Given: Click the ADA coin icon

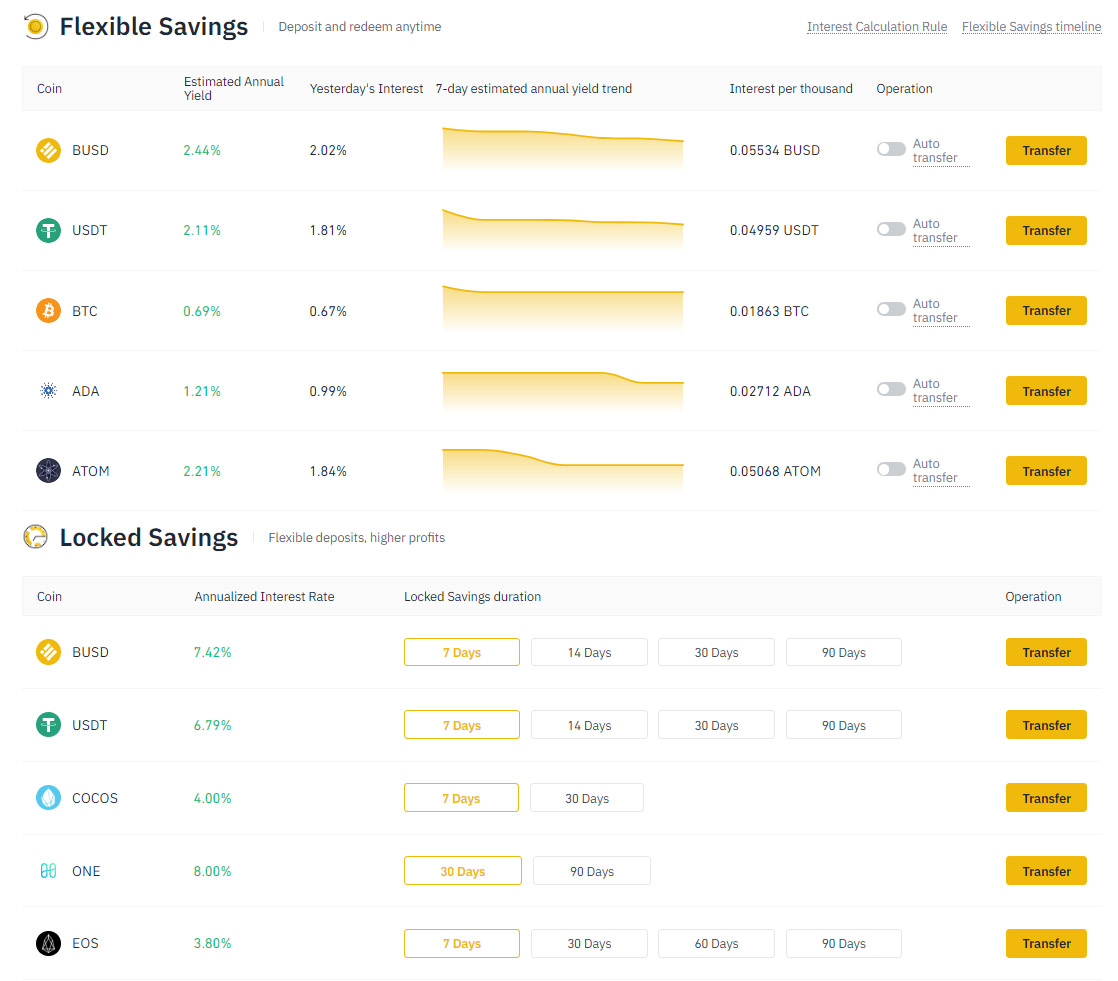Looking at the screenshot, I should (48, 391).
